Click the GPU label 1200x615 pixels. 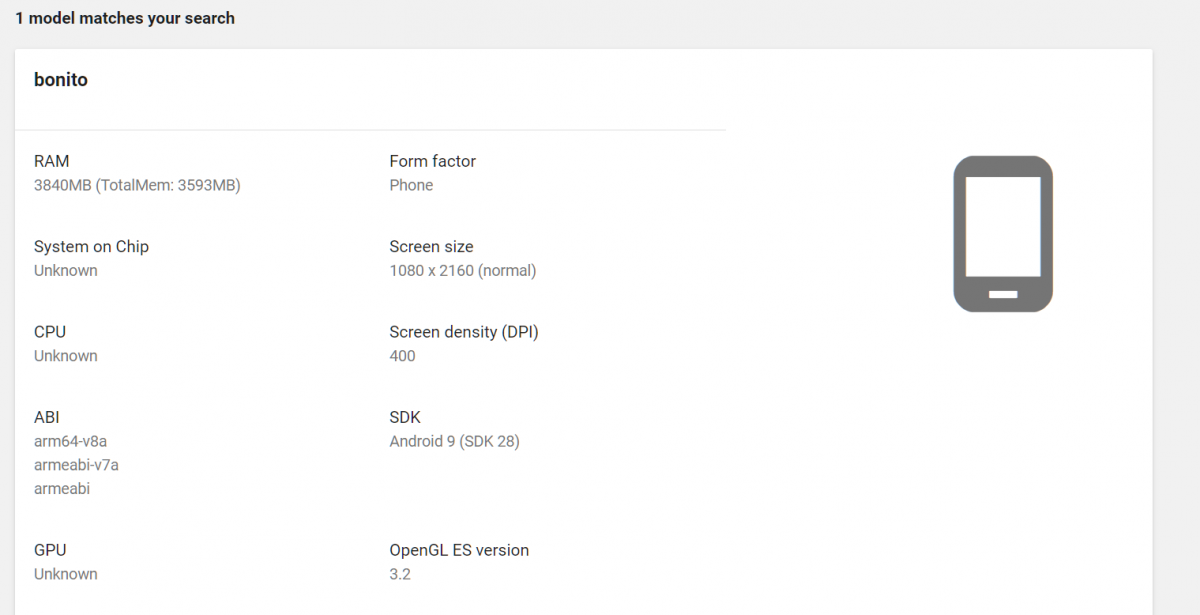coord(50,550)
